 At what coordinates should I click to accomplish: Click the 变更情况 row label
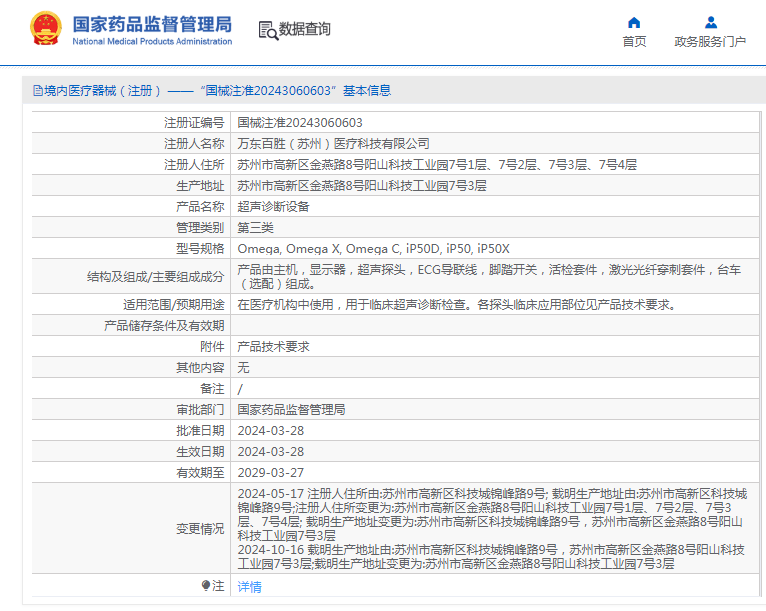pos(200,528)
